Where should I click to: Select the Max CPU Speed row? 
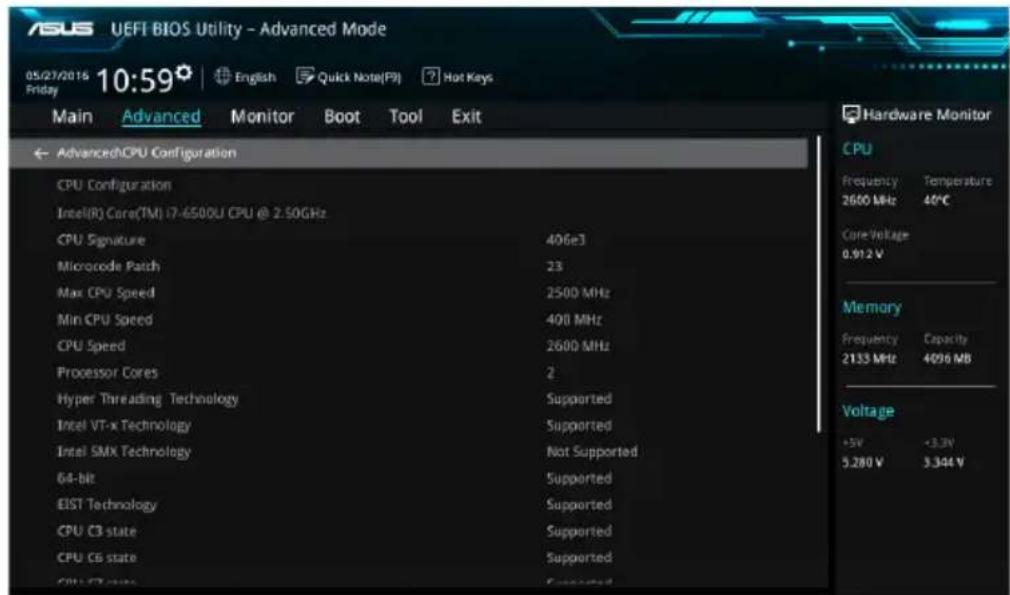click(106, 293)
